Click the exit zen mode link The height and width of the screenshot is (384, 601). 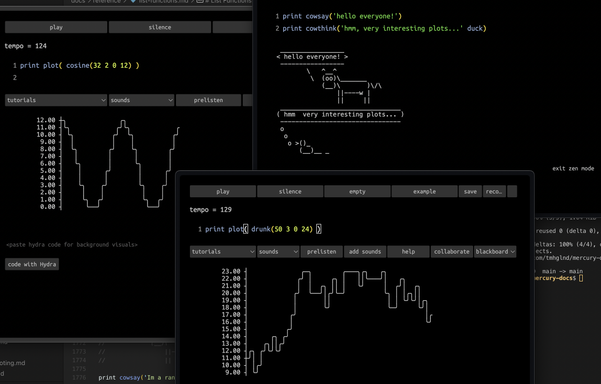click(573, 168)
